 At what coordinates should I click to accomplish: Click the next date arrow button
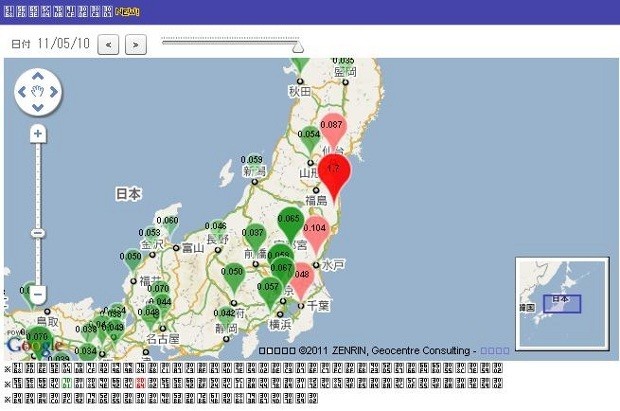point(136,44)
